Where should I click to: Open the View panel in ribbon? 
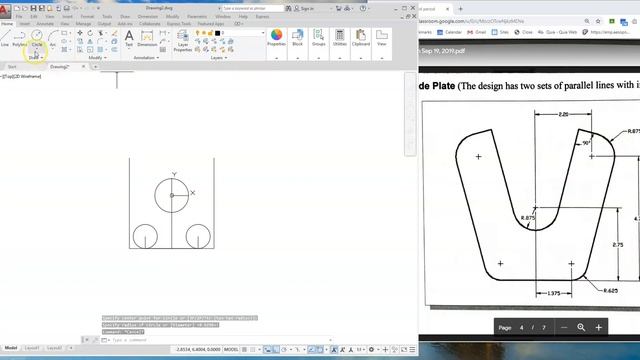click(382, 38)
